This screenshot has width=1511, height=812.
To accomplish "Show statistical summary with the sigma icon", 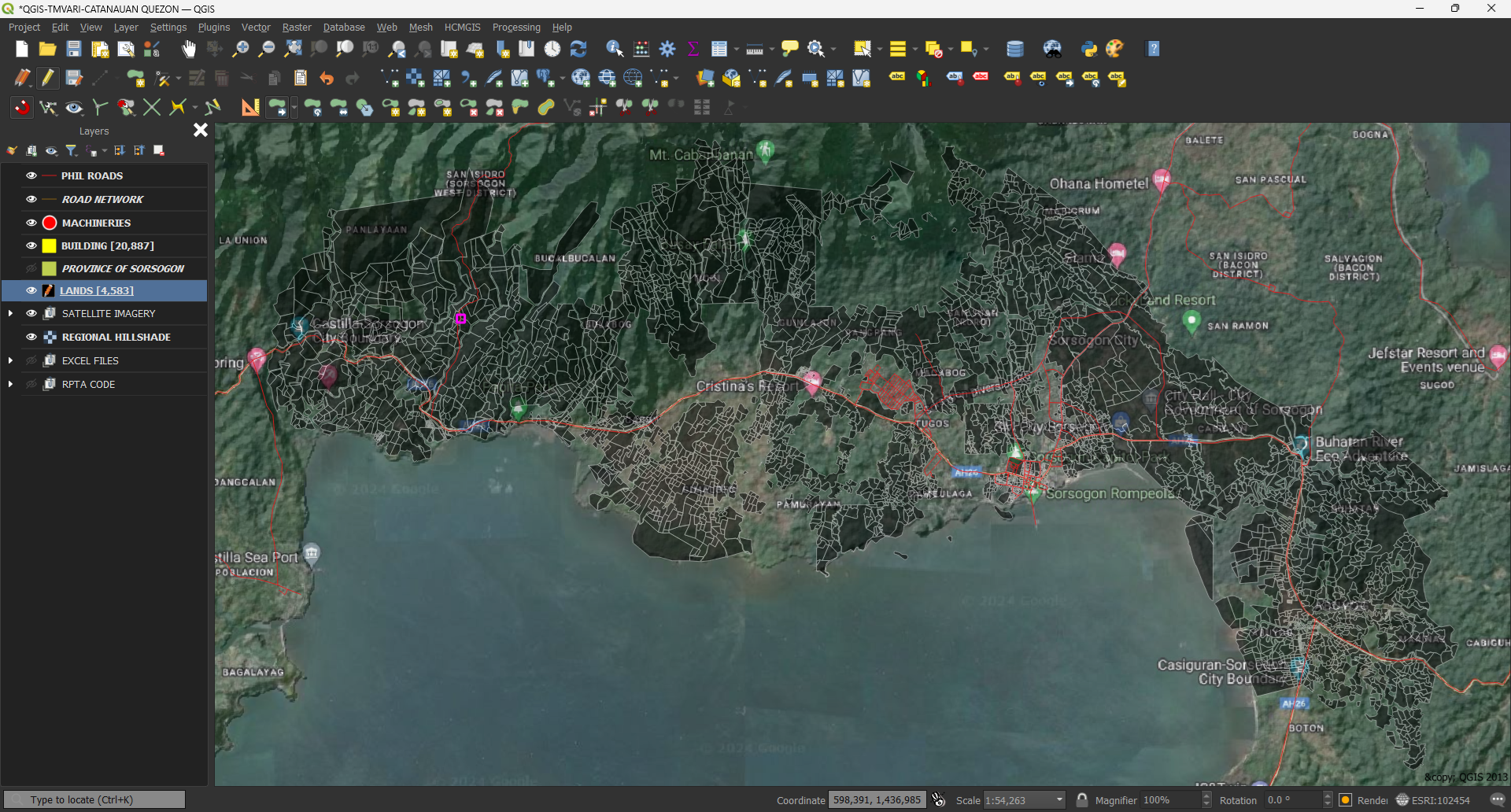I will pyautogui.click(x=692, y=49).
